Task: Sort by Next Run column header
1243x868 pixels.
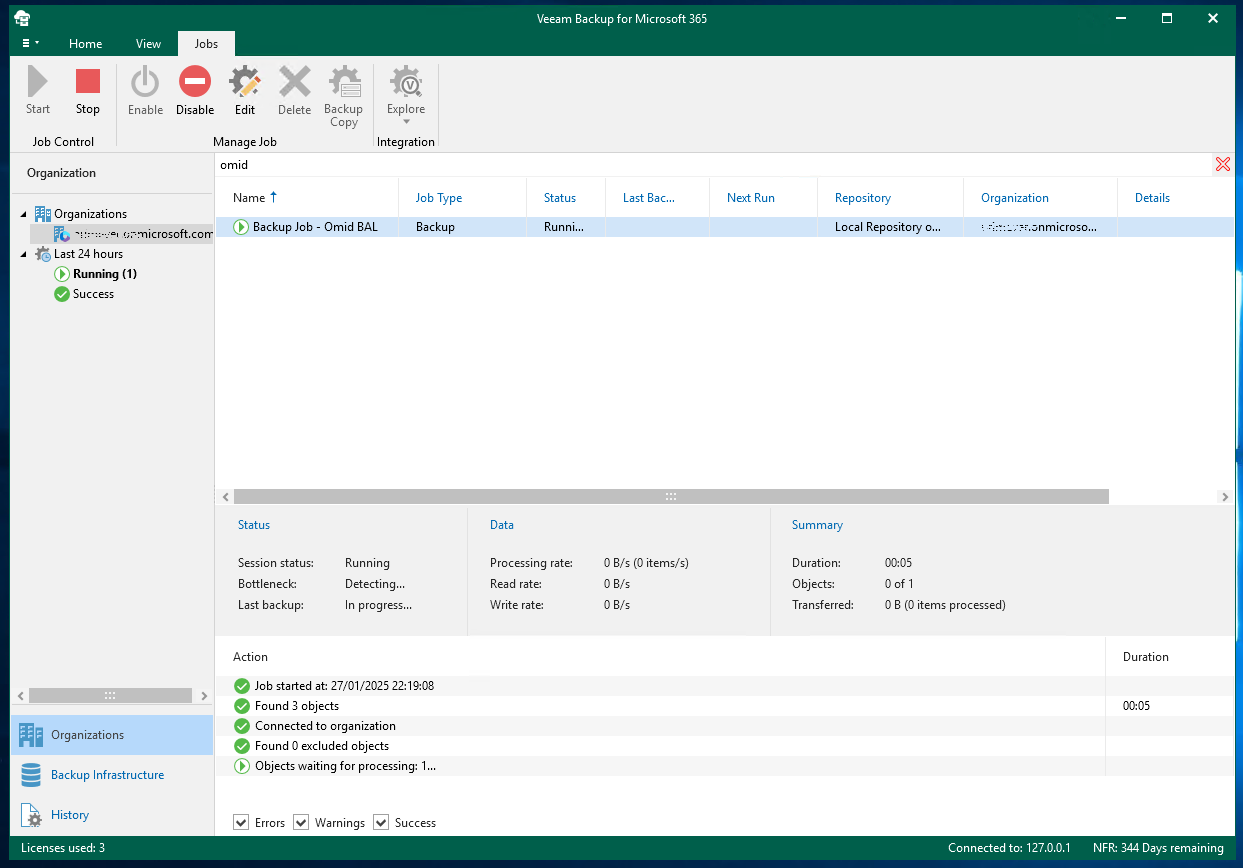Action: click(764, 198)
